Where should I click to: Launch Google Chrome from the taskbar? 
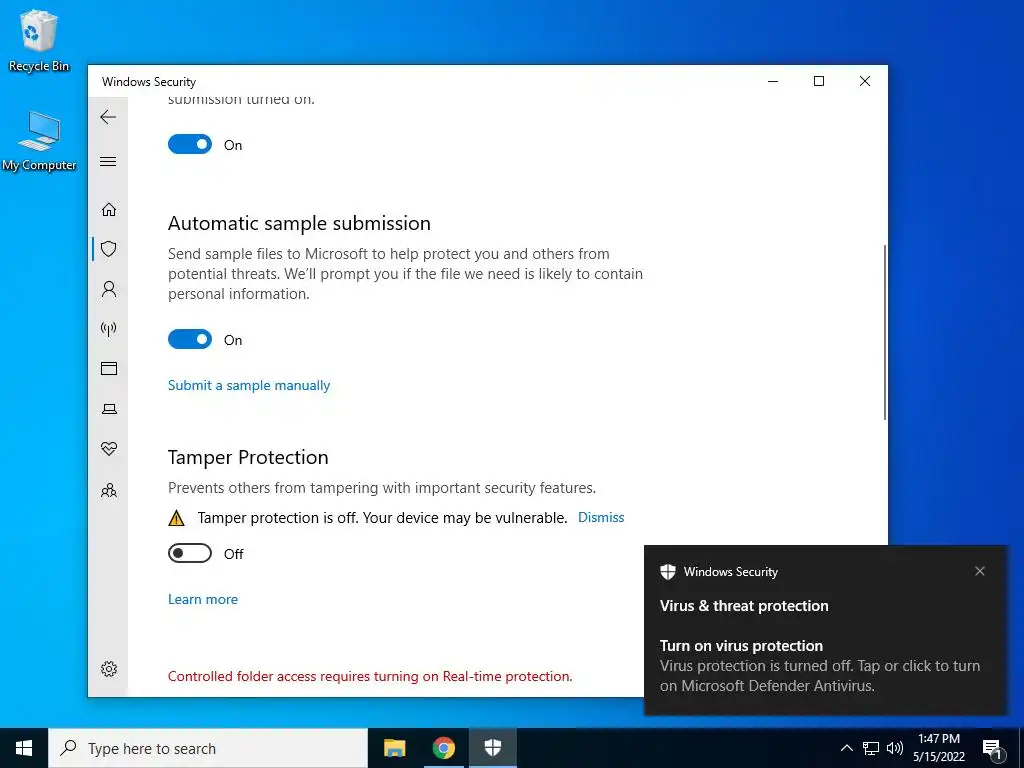pyautogui.click(x=443, y=748)
